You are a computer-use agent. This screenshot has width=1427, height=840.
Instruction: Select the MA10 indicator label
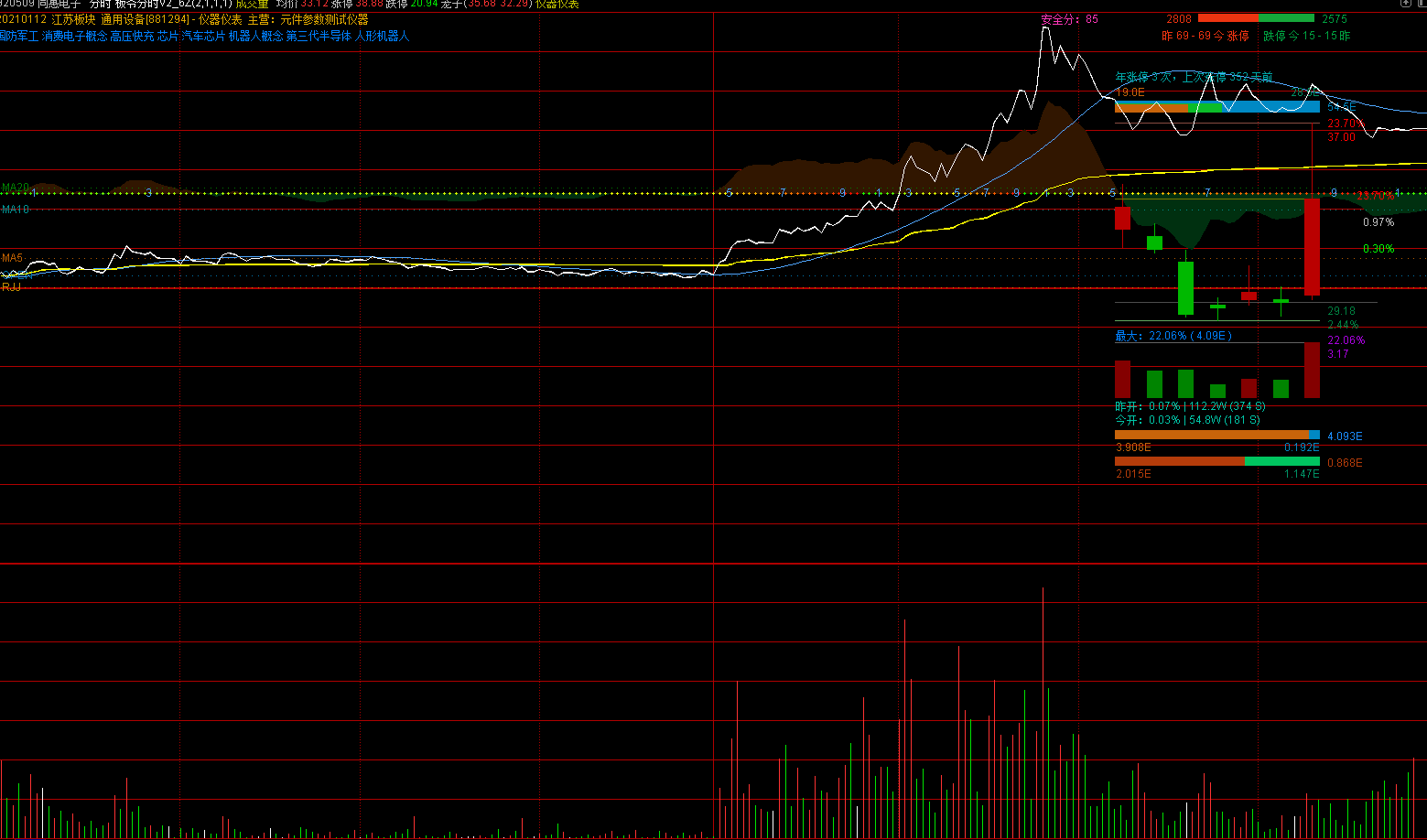(x=16, y=210)
